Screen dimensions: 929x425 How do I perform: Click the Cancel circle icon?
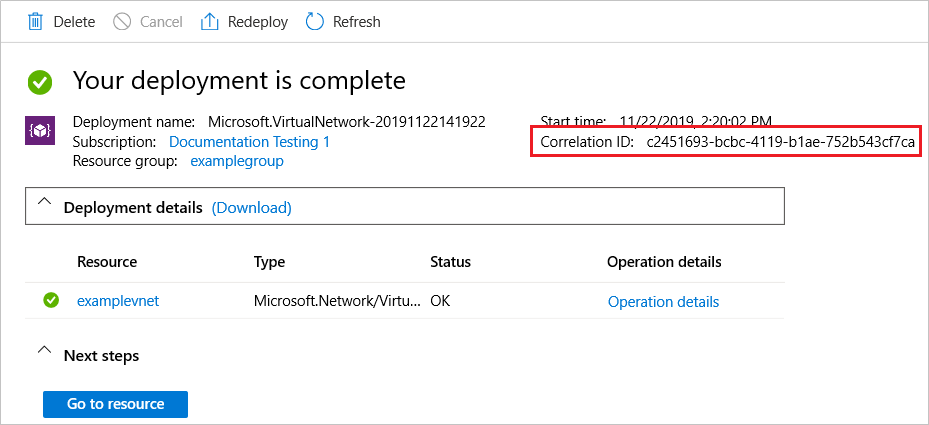click(x=122, y=21)
